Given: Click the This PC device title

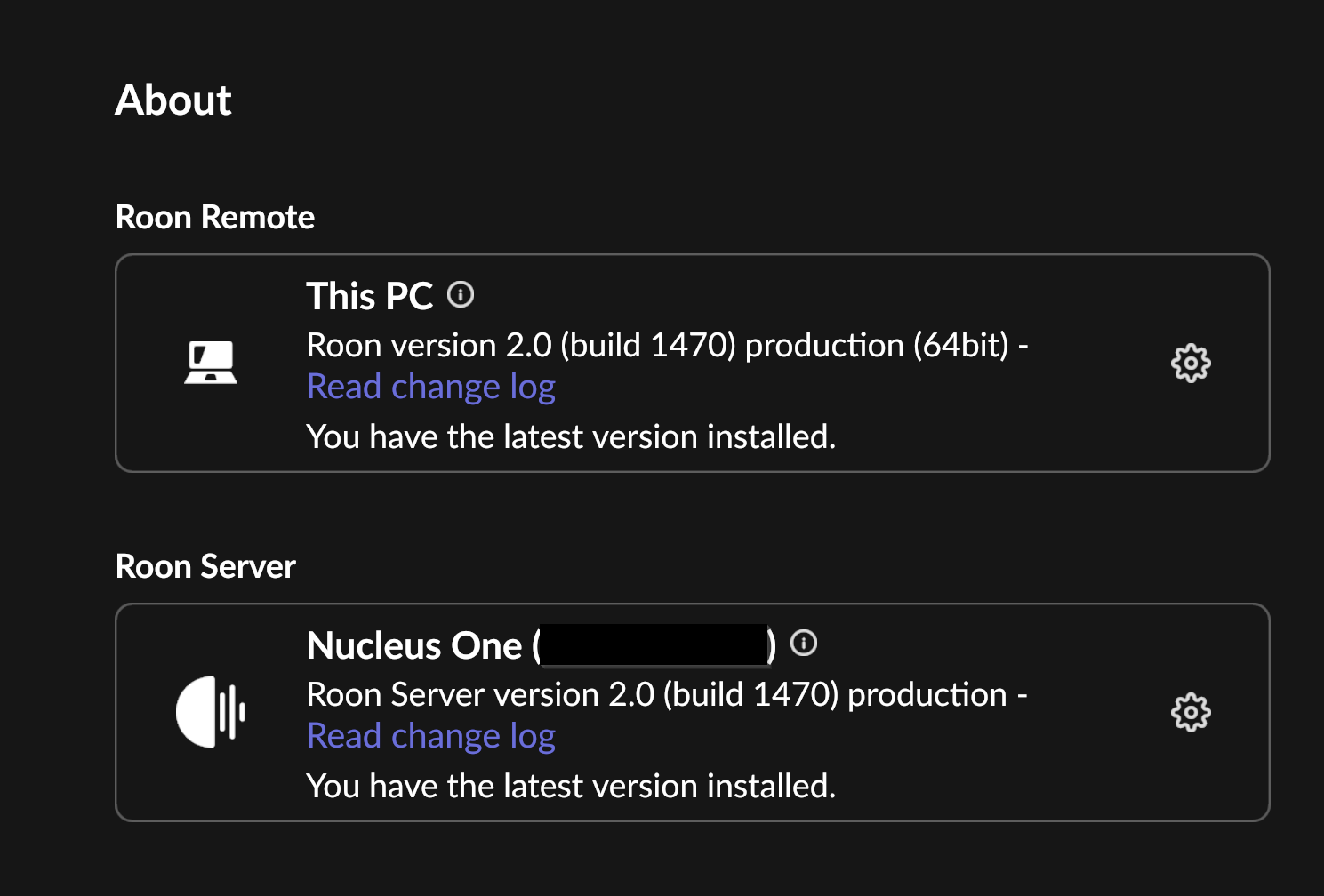Looking at the screenshot, I should (x=370, y=296).
